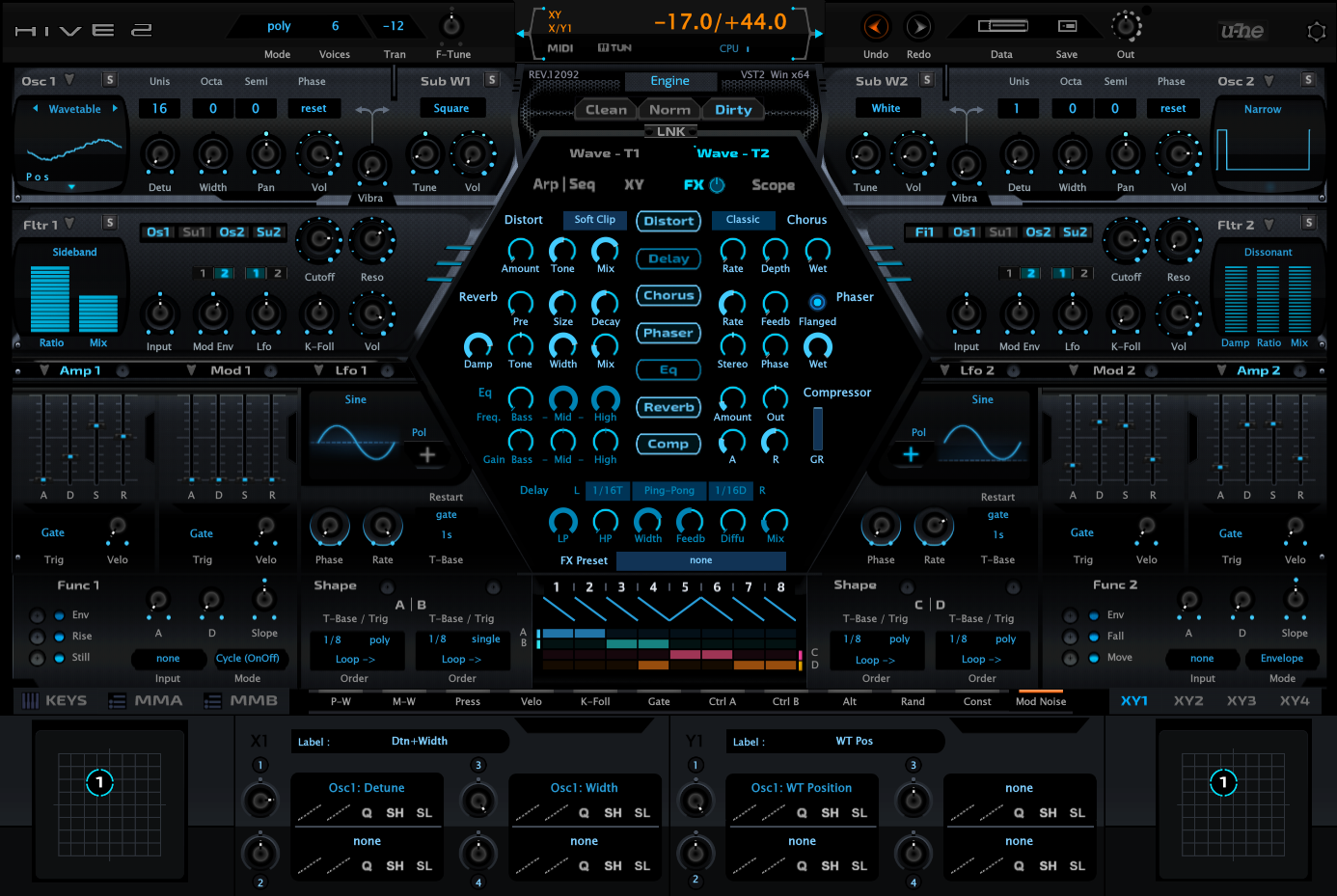This screenshot has height=896, width=1337.
Task: Click the Comp effect module button
Action: pyautogui.click(x=668, y=444)
